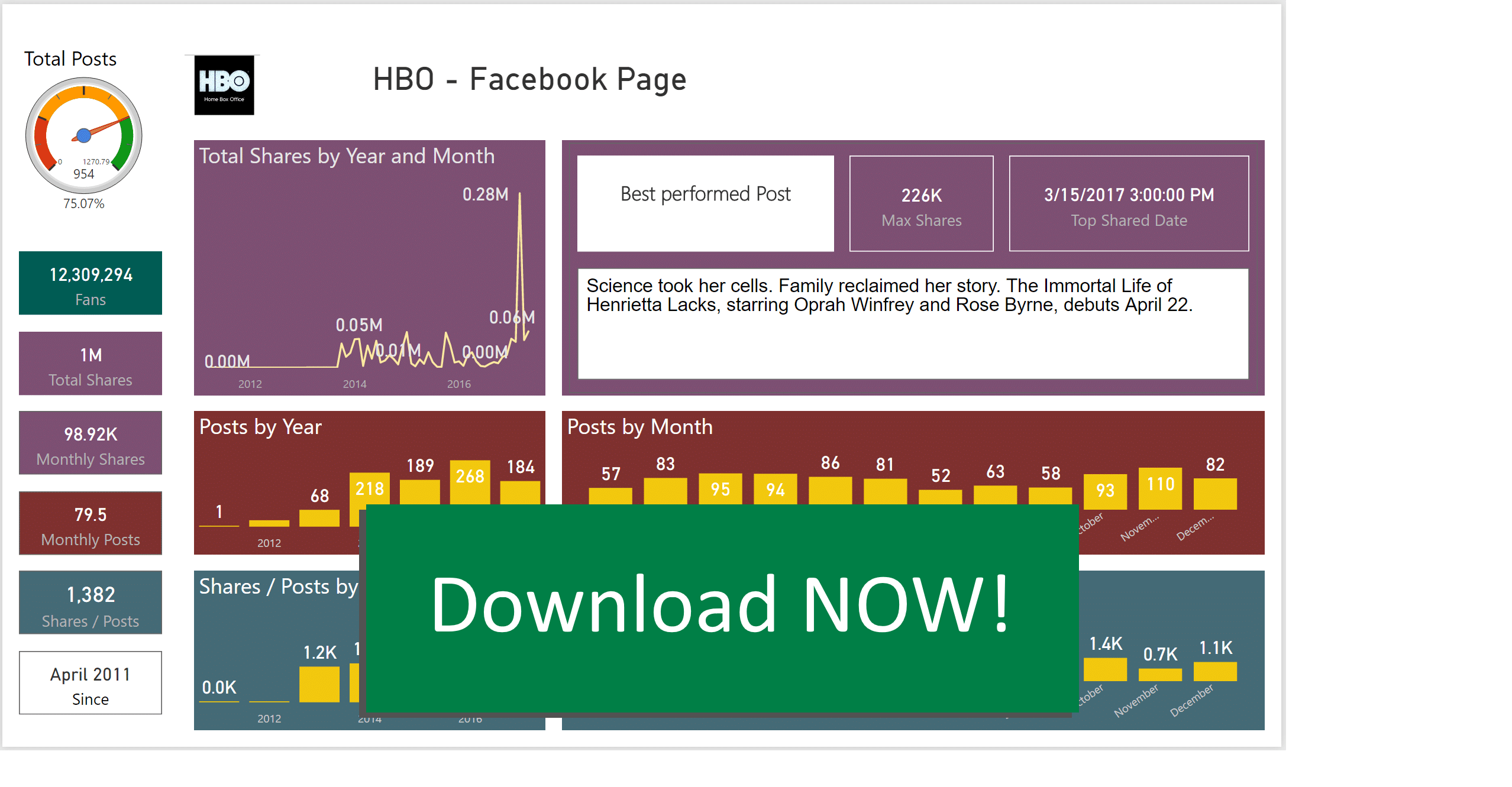Select the 0.7K November shares per post bar
Viewport: 1512px width, 787px height.
point(1160,675)
